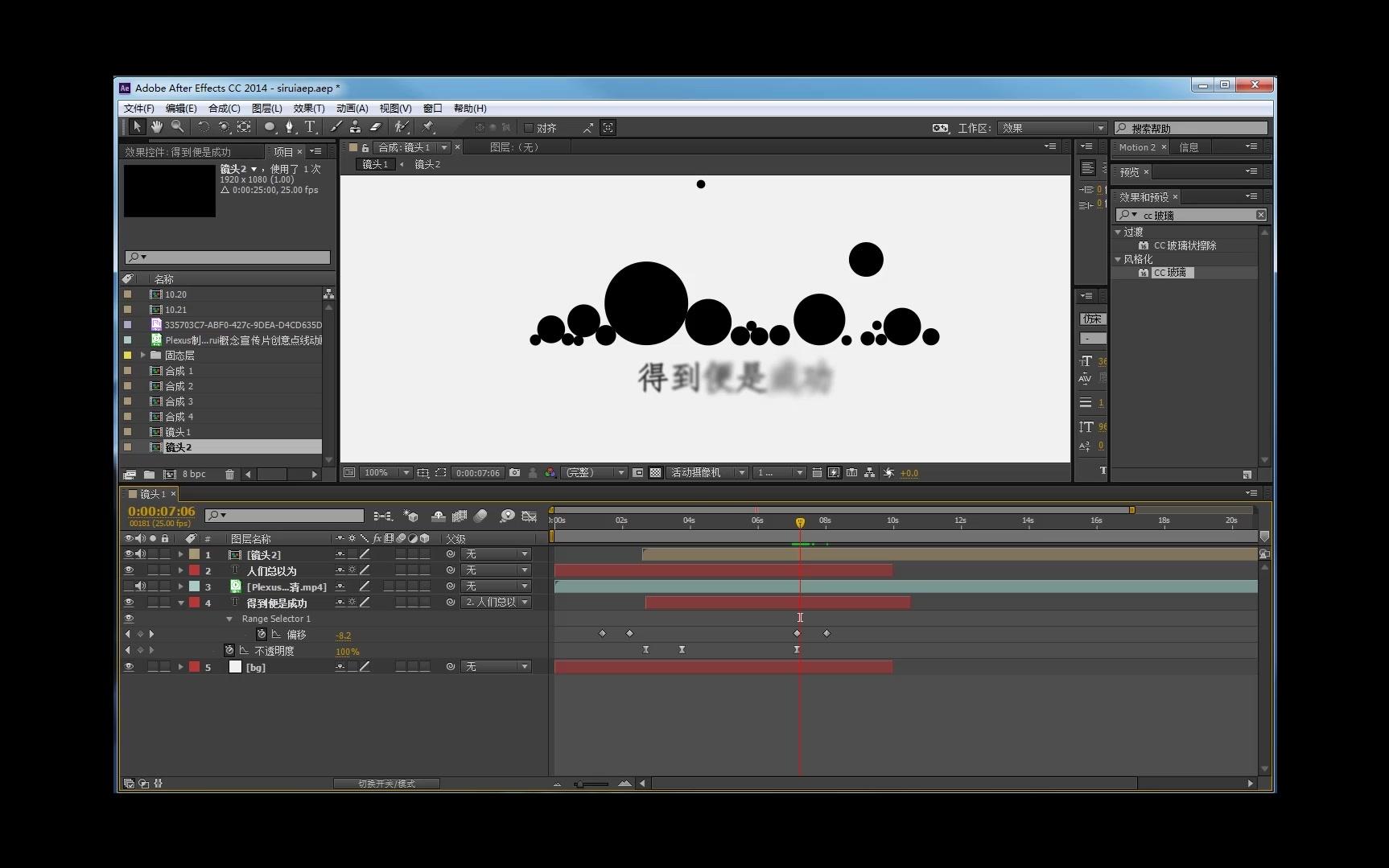Mute audio on the Plexus mp4 layer
The width and height of the screenshot is (1389, 868).
click(140, 586)
